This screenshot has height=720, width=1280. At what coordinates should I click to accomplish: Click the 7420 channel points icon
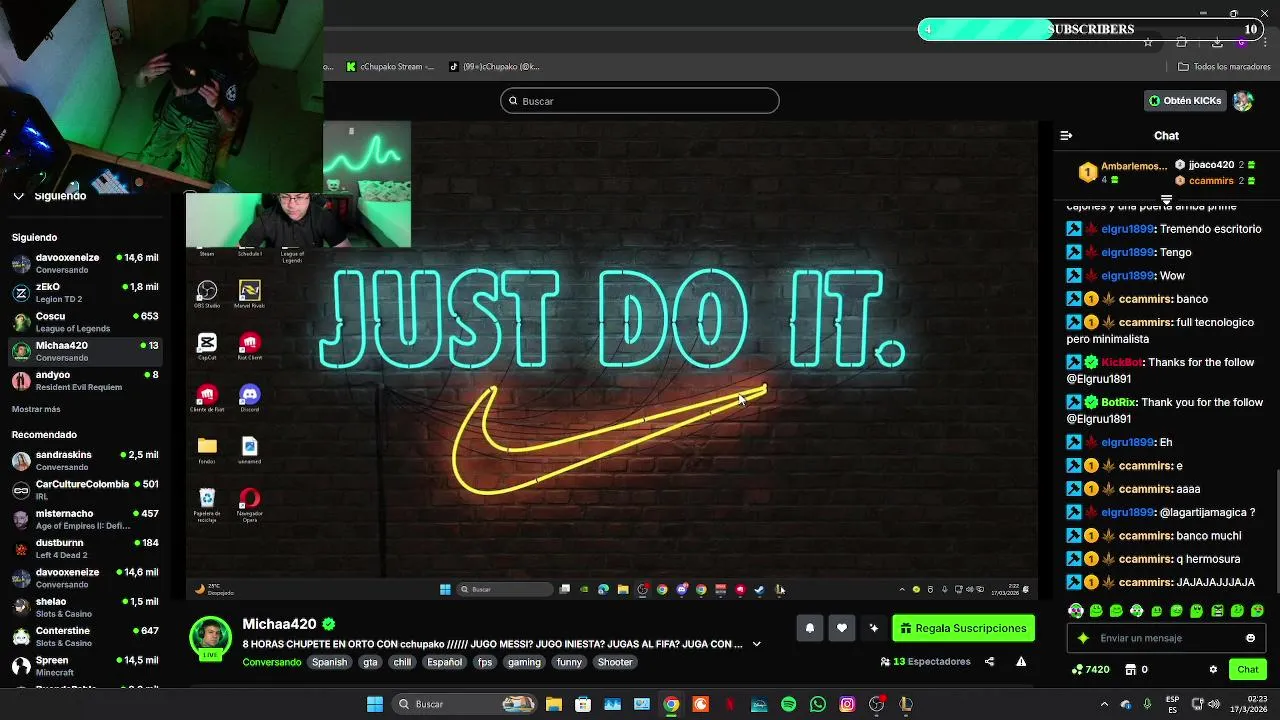click(1076, 670)
